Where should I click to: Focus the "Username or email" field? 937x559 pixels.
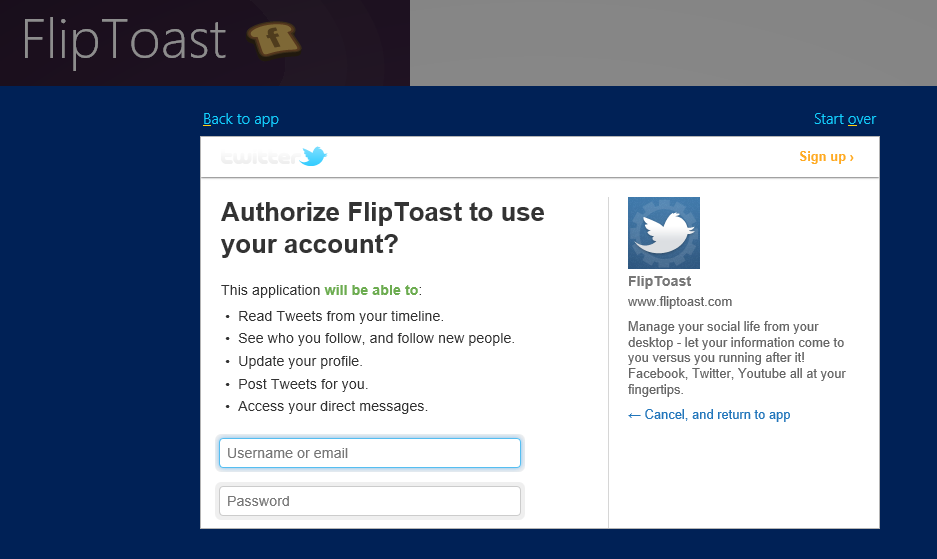(370, 453)
